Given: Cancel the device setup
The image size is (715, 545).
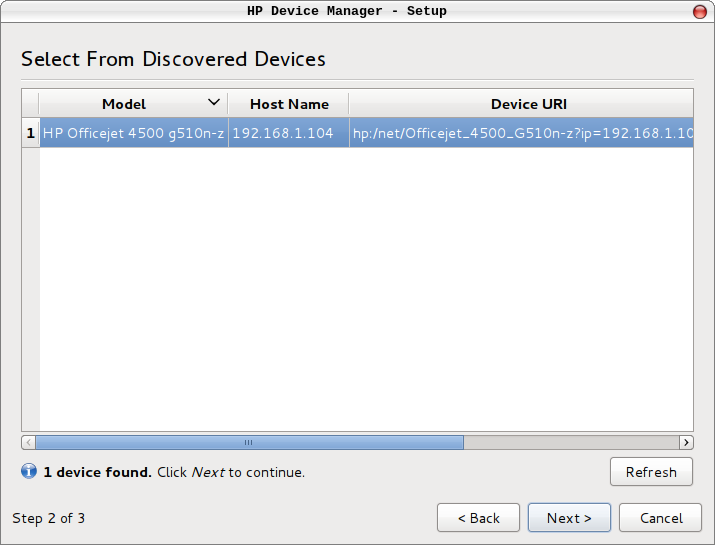Looking at the screenshot, I should pyautogui.click(x=660, y=518).
